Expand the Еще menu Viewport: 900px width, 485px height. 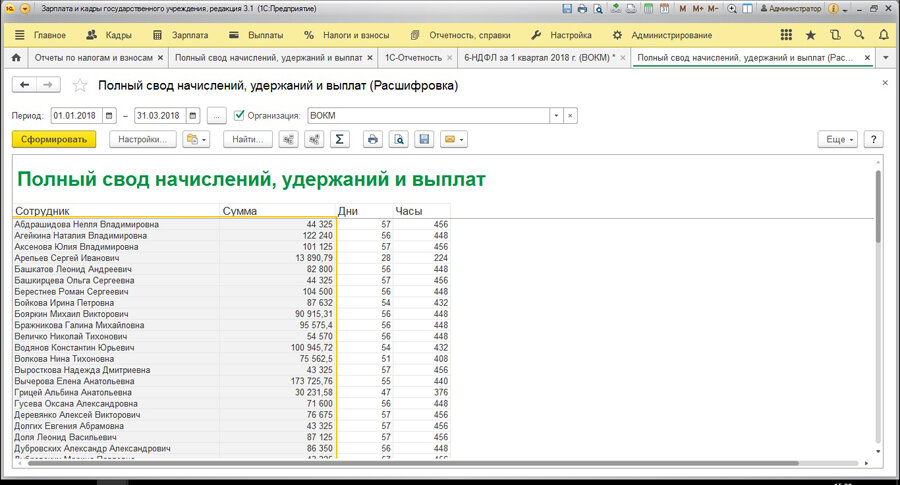point(837,139)
